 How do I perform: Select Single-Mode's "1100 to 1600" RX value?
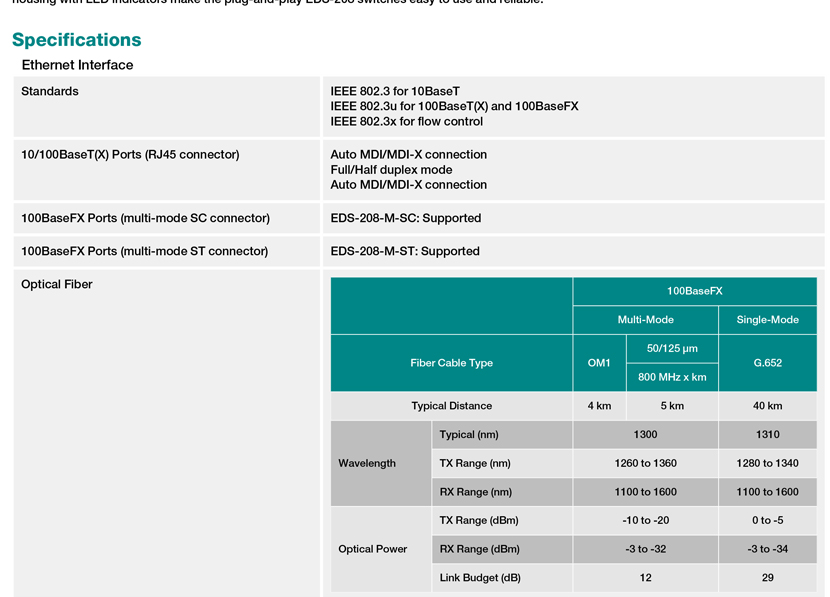[x=768, y=492]
